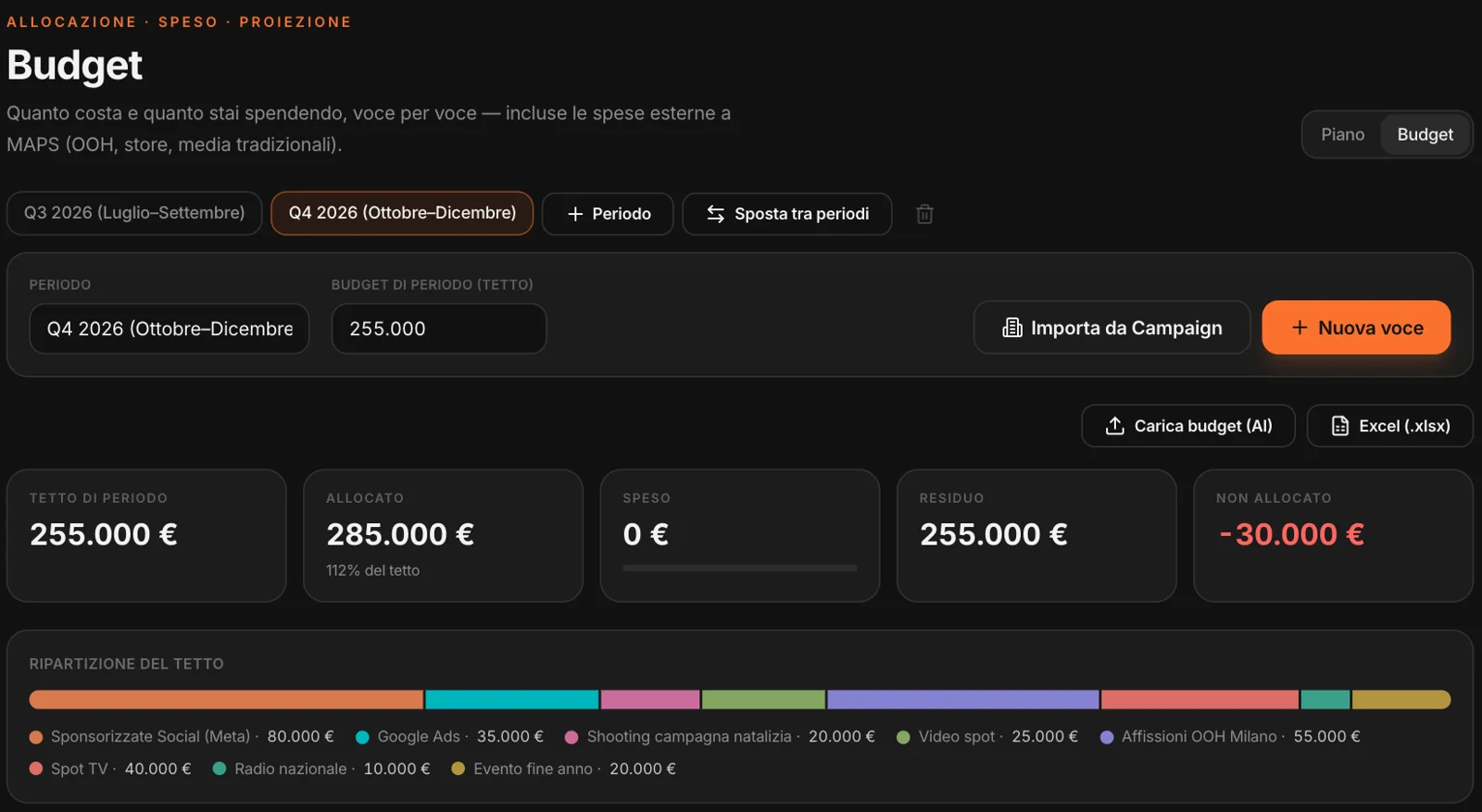
Task: Click the plus icon in Nuova voce
Action: [x=1300, y=328]
